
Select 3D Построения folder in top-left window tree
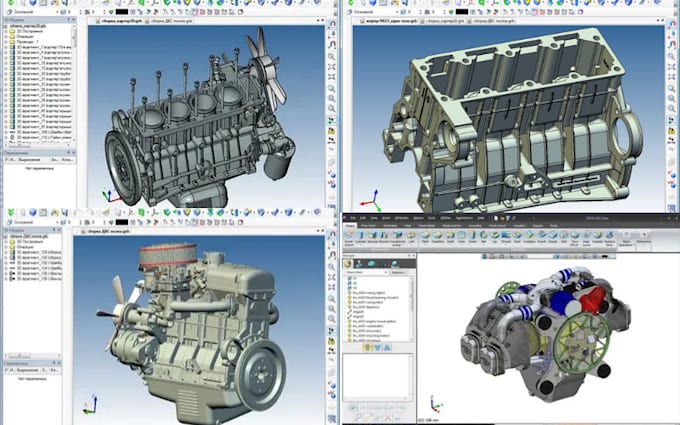point(26,31)
